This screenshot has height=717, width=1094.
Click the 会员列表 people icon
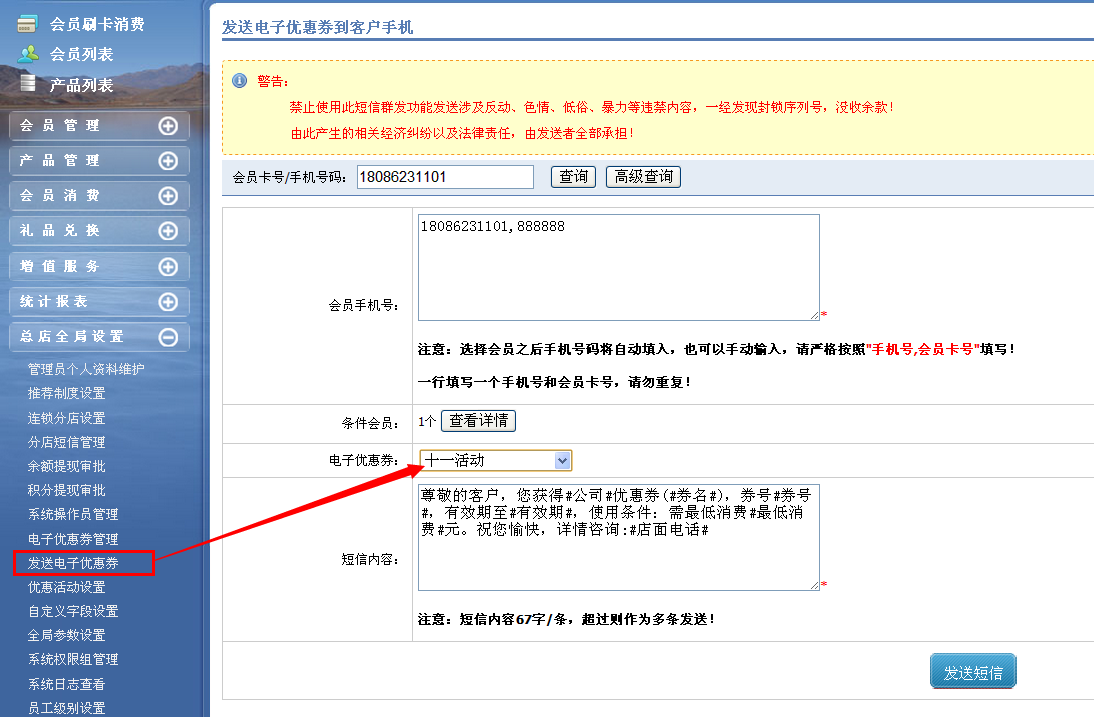coord(28,54)
